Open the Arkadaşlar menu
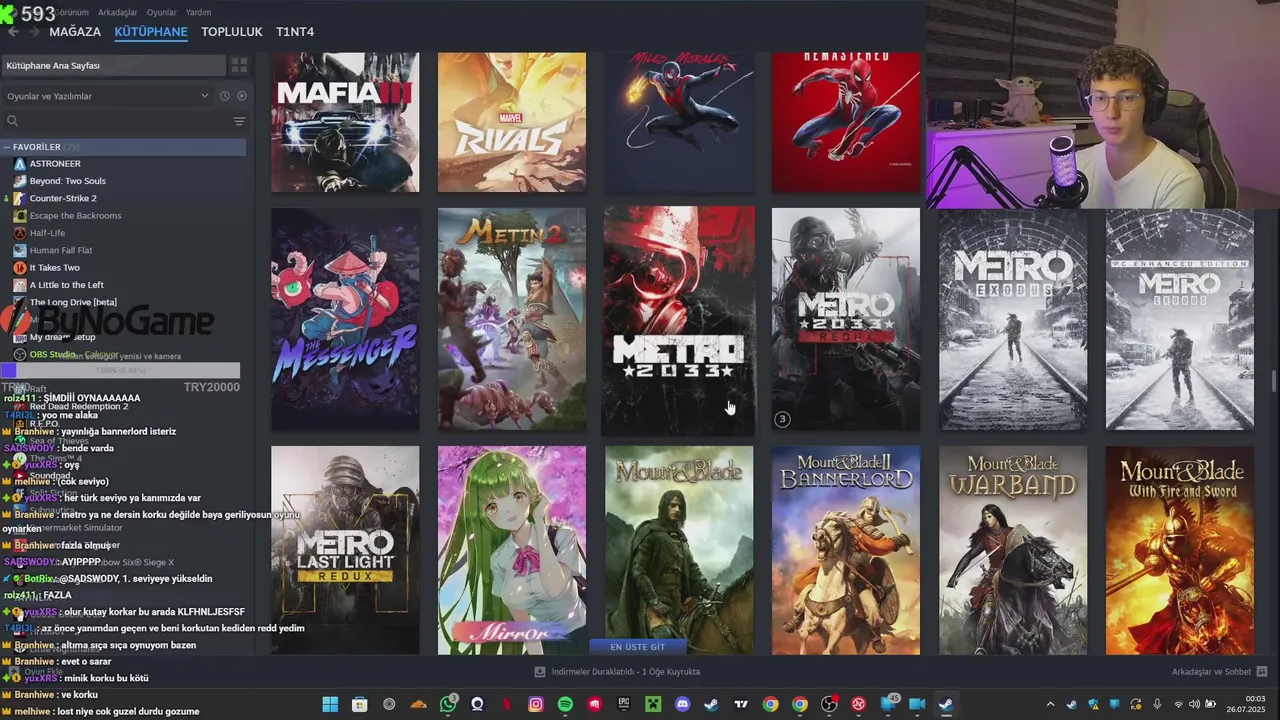This screenshot has width=1280, height=720. pyautogui.click(x=118, y=12)
